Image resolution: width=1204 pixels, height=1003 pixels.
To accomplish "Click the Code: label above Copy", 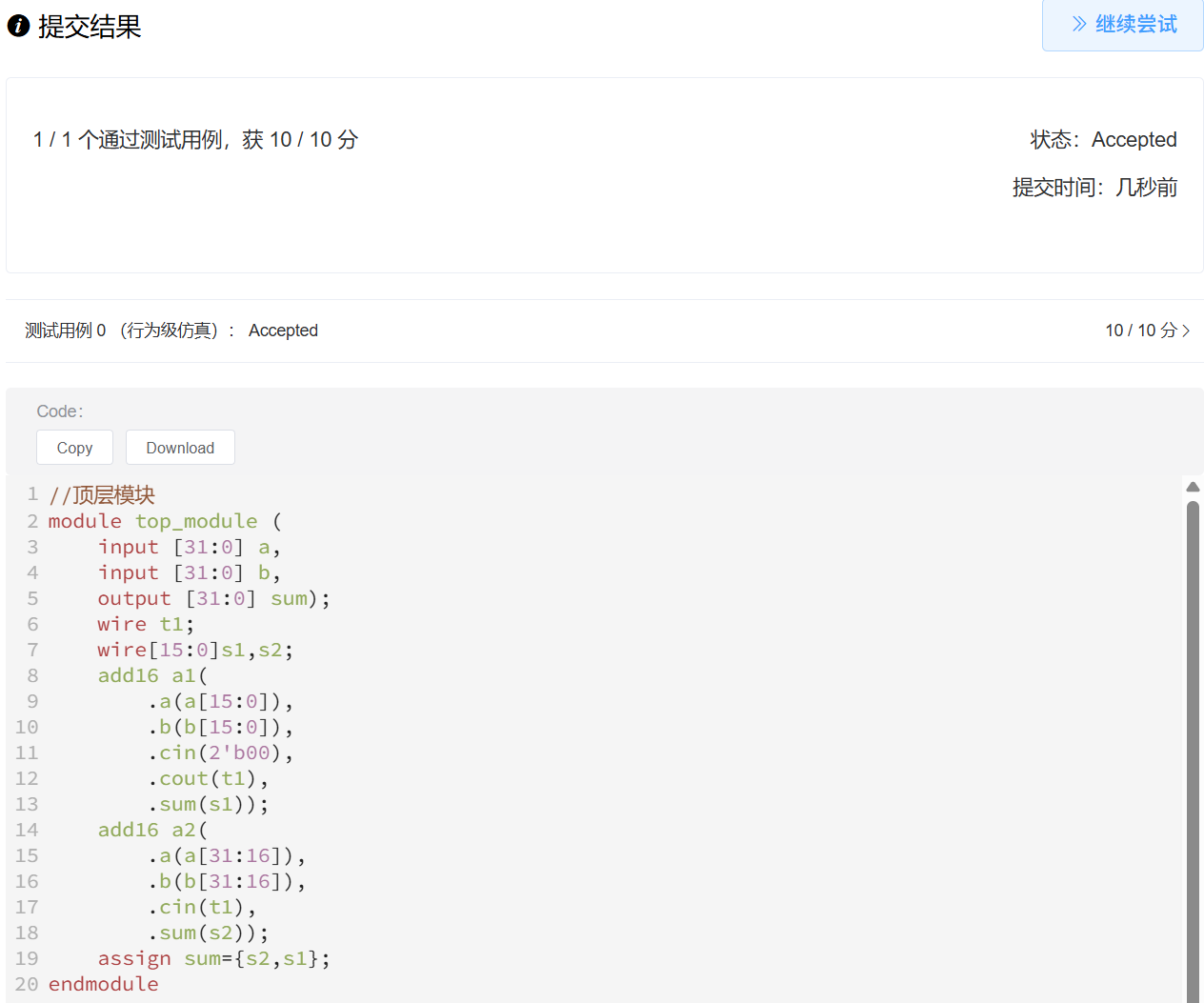I will click(59, 411).
